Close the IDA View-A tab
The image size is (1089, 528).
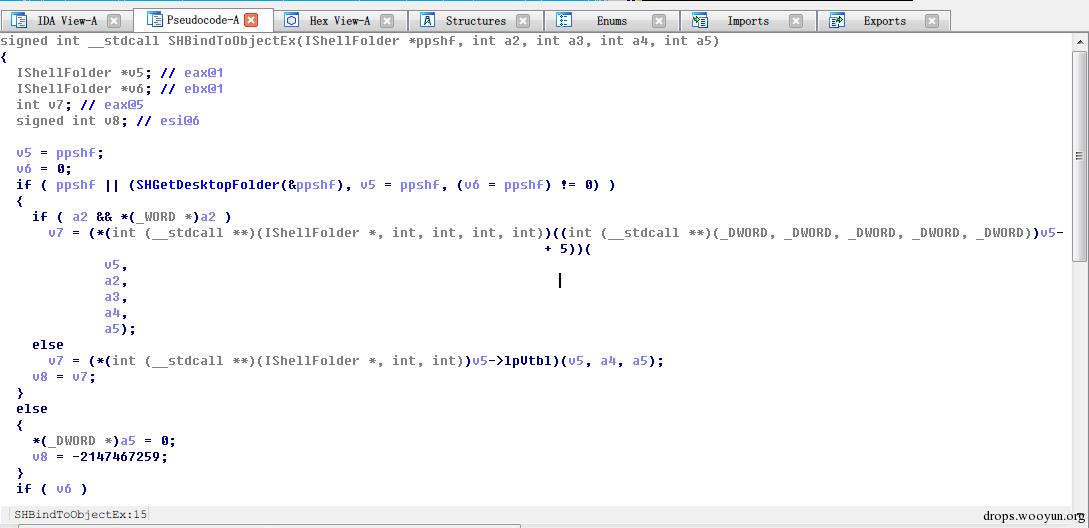(x=114, y=21)
